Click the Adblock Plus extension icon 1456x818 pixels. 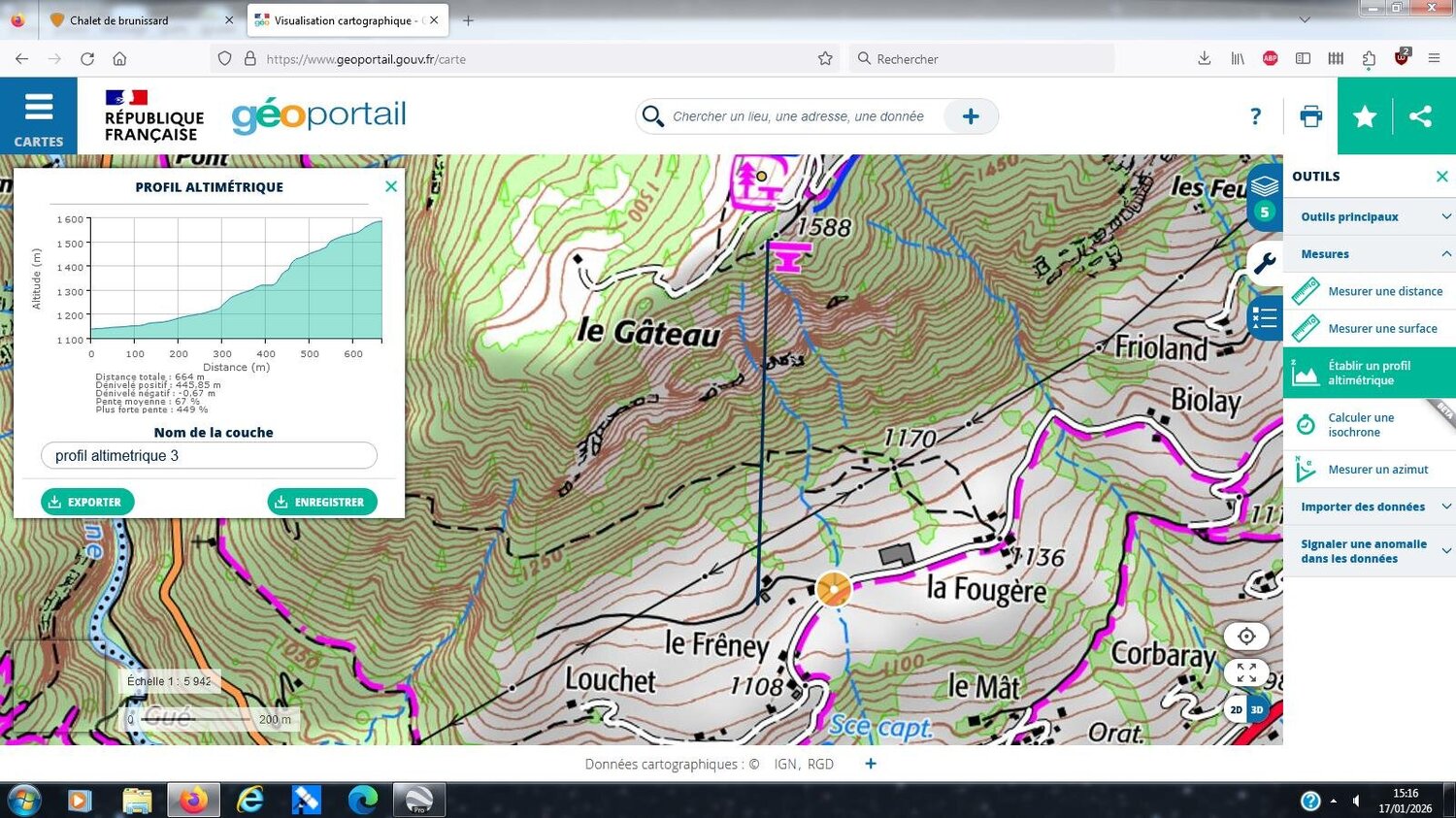click(1270, 58)
